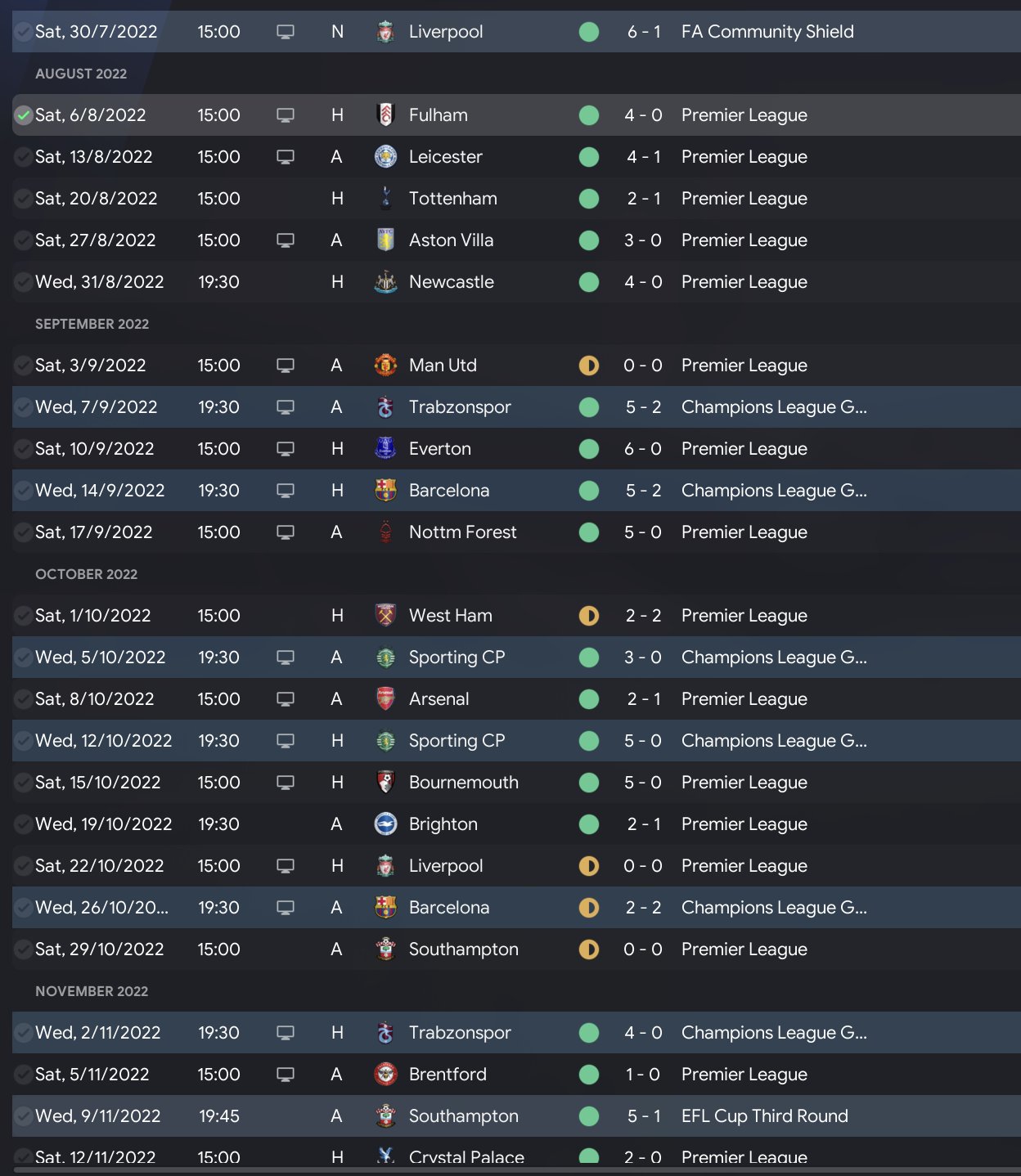Click the Brighton club badge

pyautogui.click(x=385, y=824)
